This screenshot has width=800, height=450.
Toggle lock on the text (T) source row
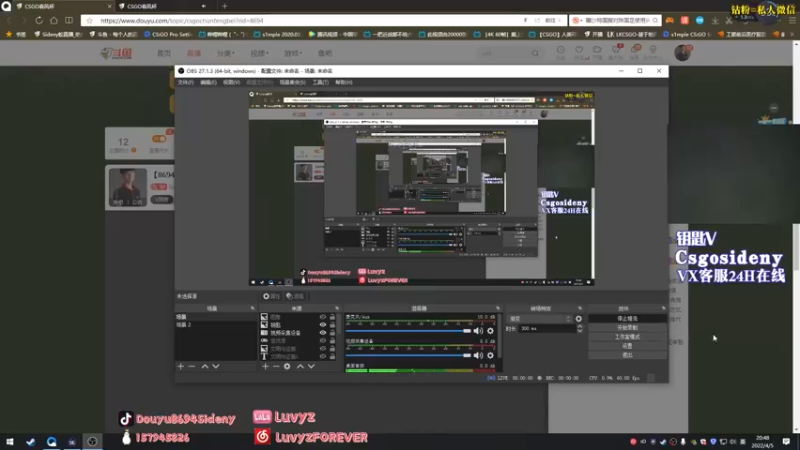(x=332, y=356)
